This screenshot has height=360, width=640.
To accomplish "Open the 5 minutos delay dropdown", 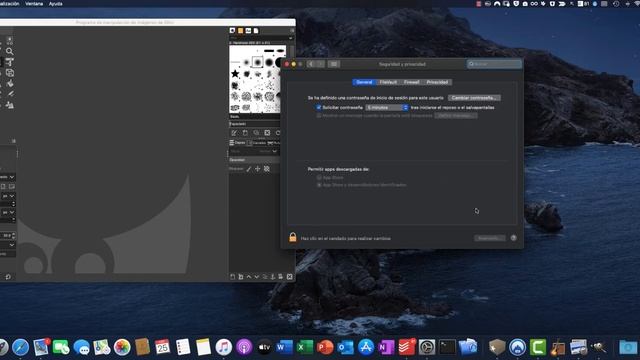I will (387, 108).
